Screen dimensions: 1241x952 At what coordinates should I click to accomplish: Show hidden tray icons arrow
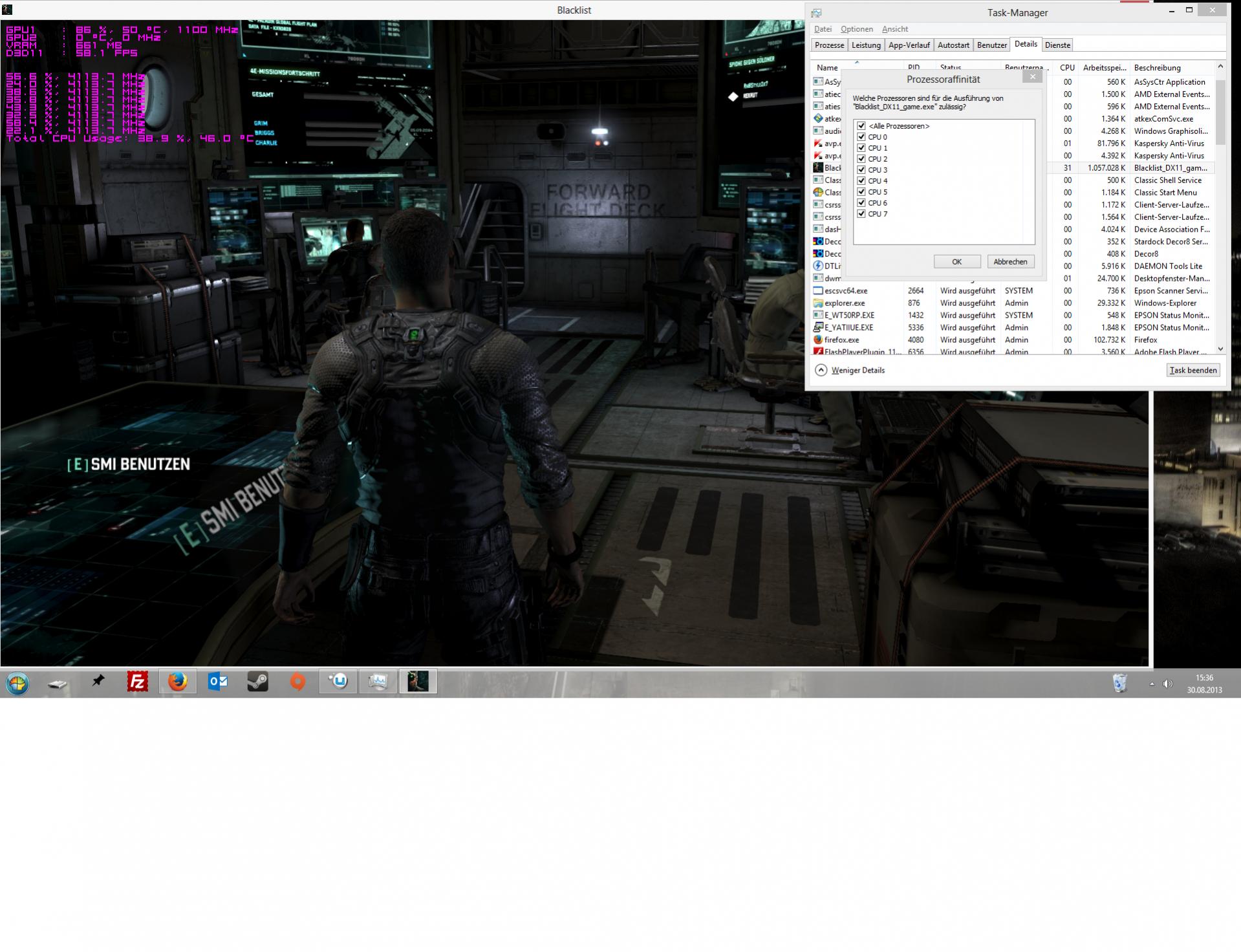click(x=1152, y=684)
